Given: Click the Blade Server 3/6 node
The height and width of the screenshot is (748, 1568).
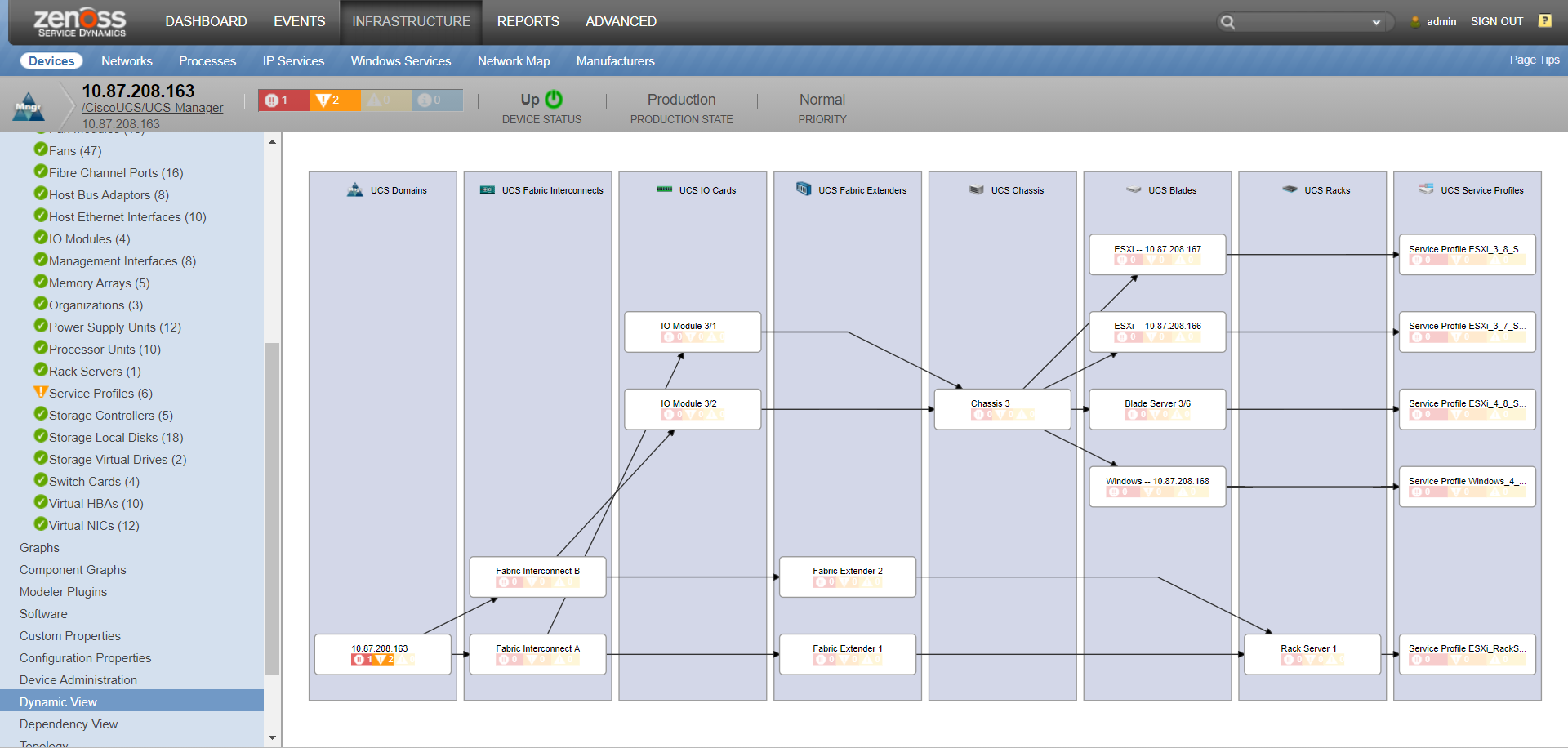Looking at the screenshot, I should pyautogui.click(x=1157, y=409).
